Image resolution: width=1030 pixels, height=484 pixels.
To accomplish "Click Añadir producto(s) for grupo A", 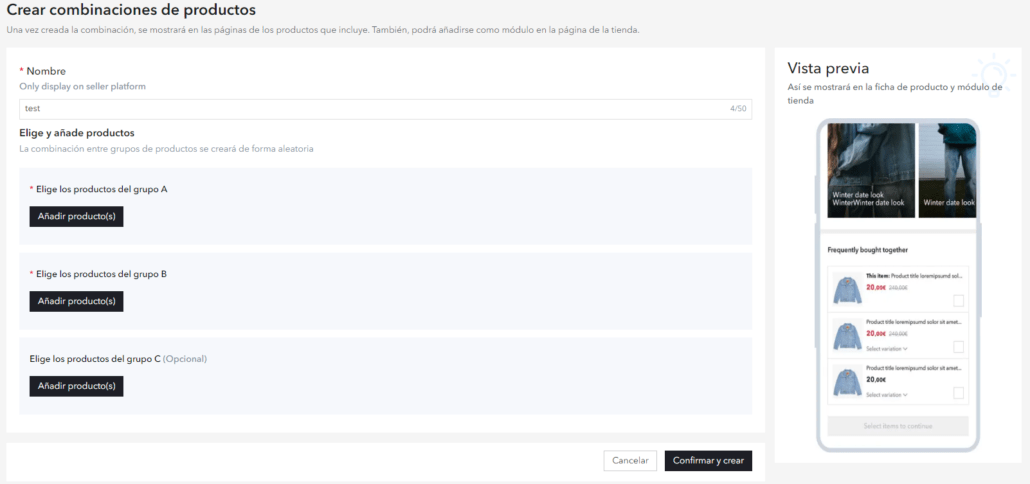I will (x=76, y=217).
